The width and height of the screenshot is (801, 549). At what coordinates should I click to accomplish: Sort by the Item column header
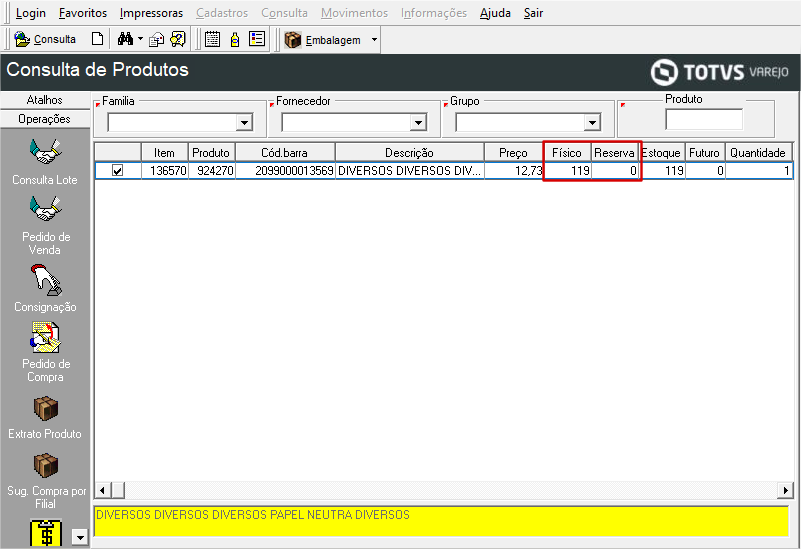[x=164, y=153]
